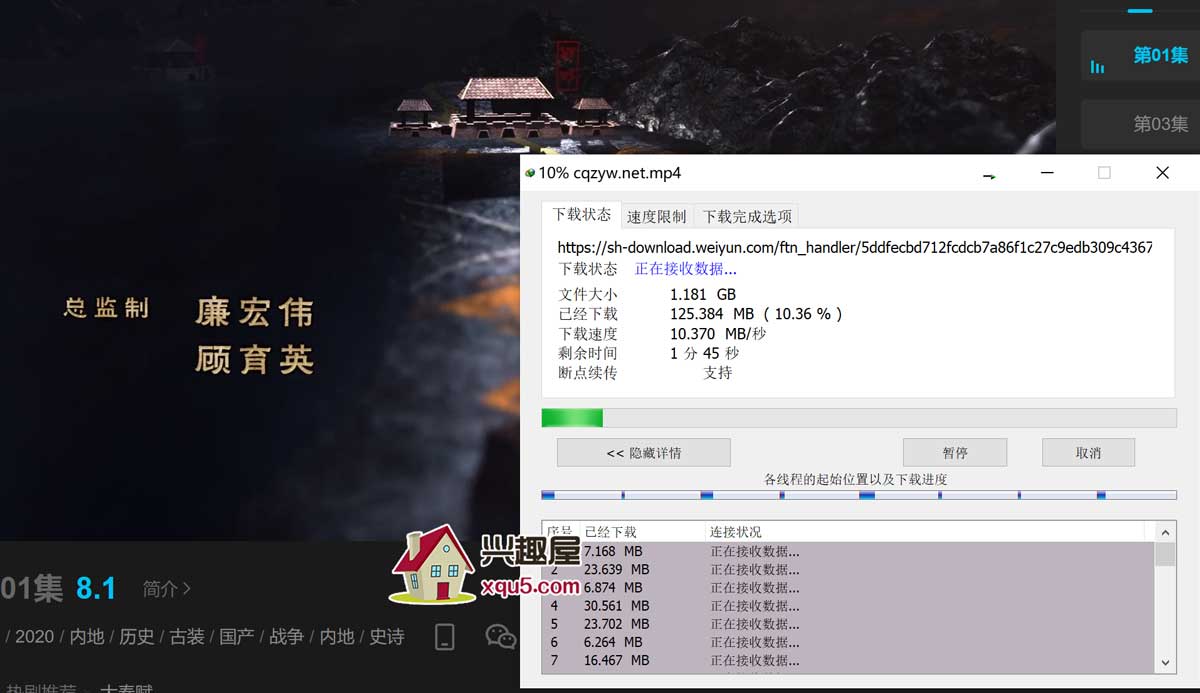The width and height of the screenshot is (1200, 693).
Task: Open the 古装 tag link
Action: click(187, 637)
